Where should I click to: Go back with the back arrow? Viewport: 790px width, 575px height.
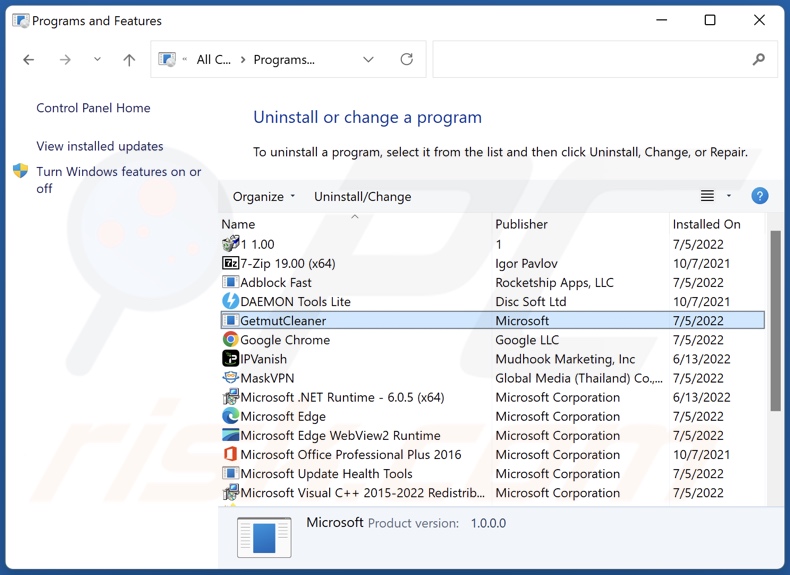point(29,60)
